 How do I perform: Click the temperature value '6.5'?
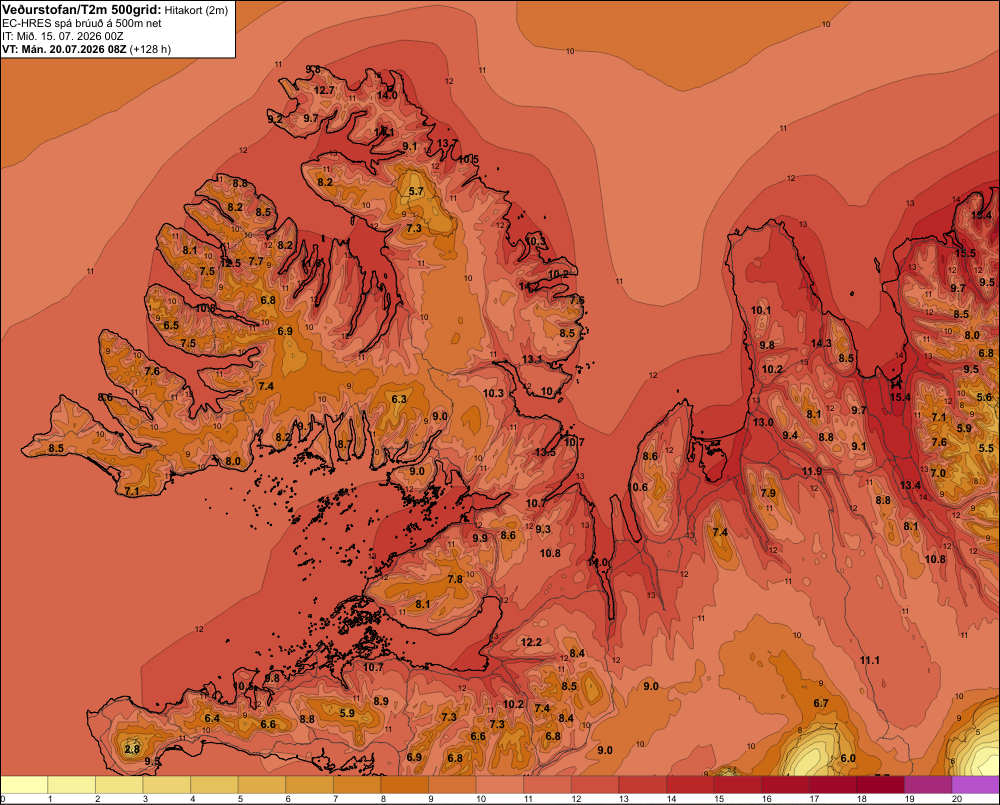[171, 325]
